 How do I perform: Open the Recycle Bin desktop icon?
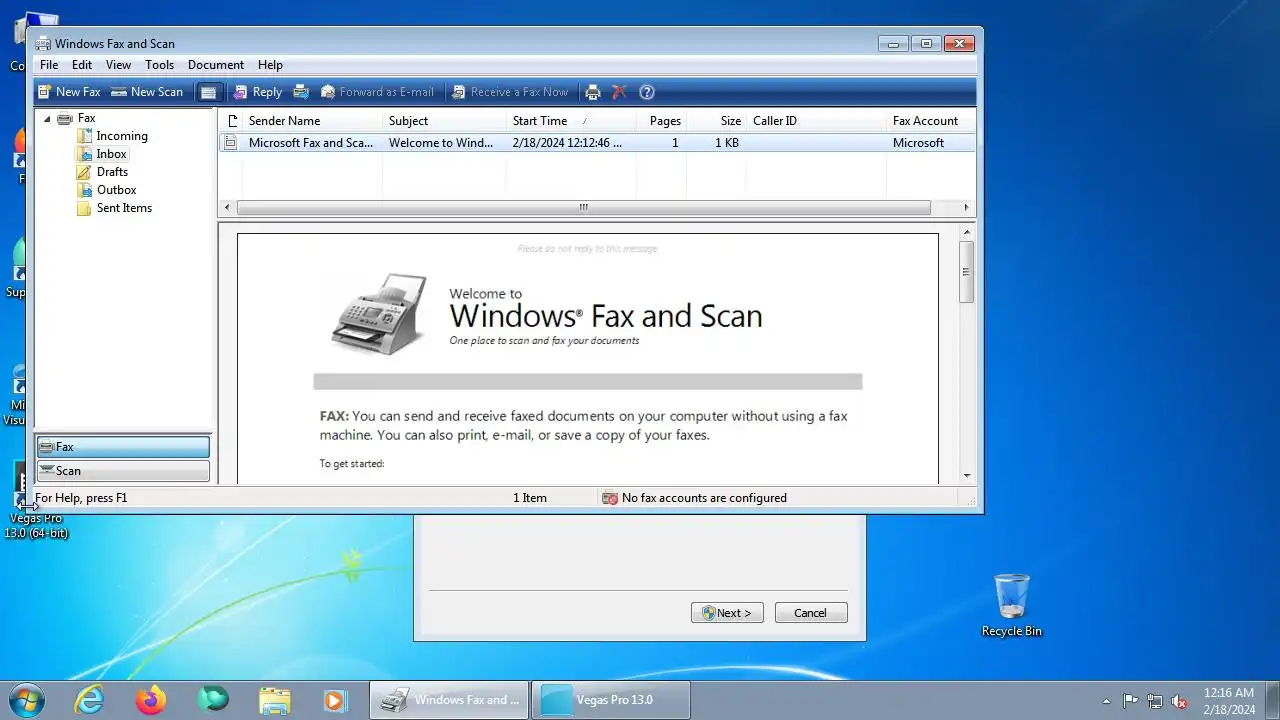click(1012, 605)
